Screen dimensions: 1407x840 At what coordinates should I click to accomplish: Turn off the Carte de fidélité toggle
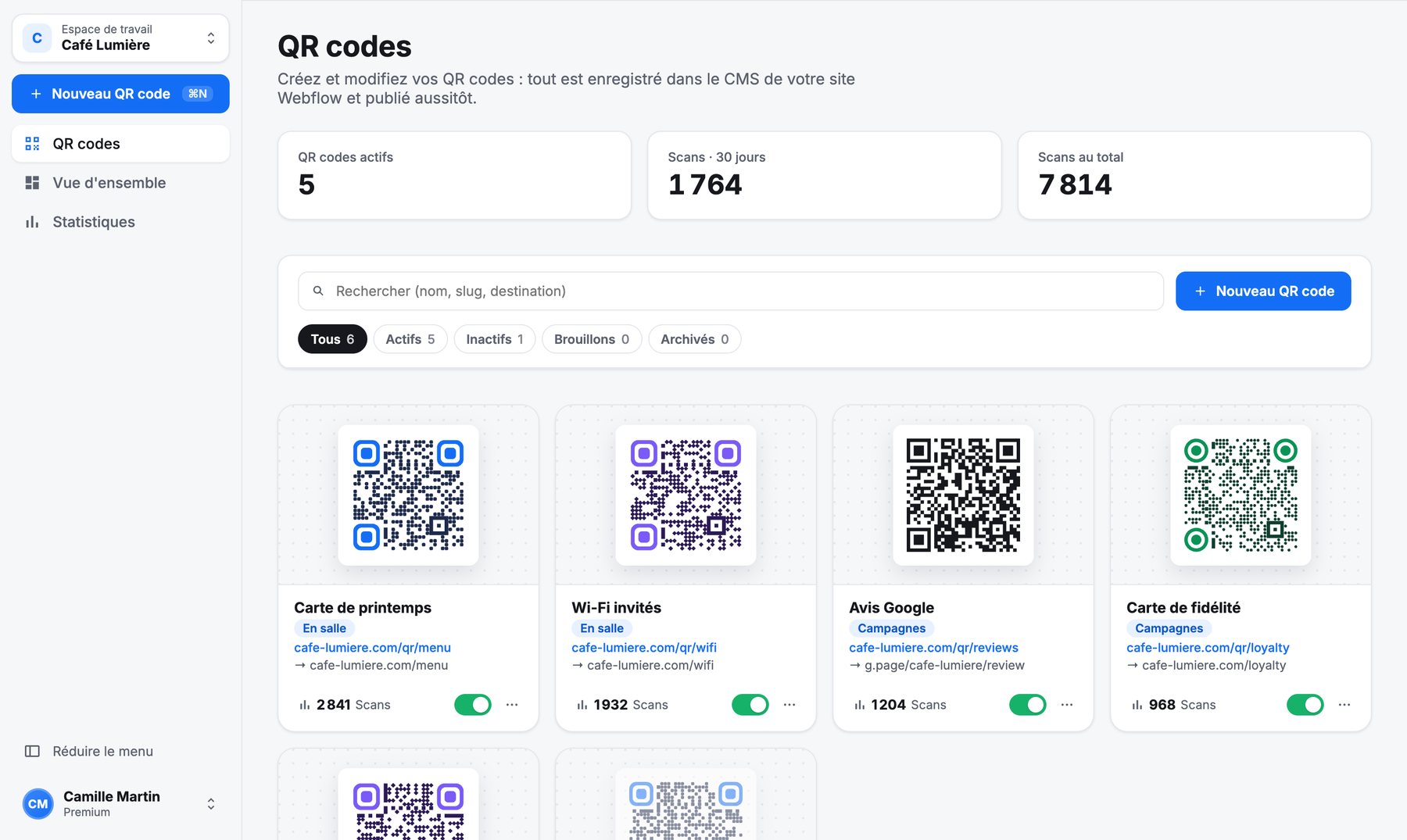1305,705
